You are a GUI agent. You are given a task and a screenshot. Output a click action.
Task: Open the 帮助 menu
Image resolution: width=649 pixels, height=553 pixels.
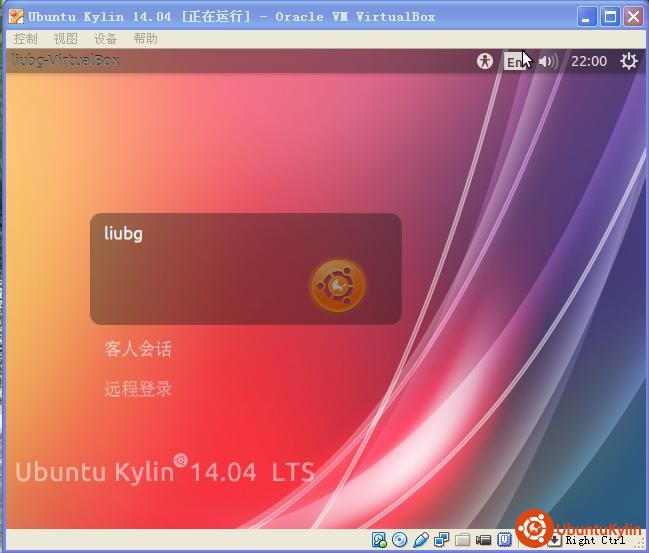[145, 38]
